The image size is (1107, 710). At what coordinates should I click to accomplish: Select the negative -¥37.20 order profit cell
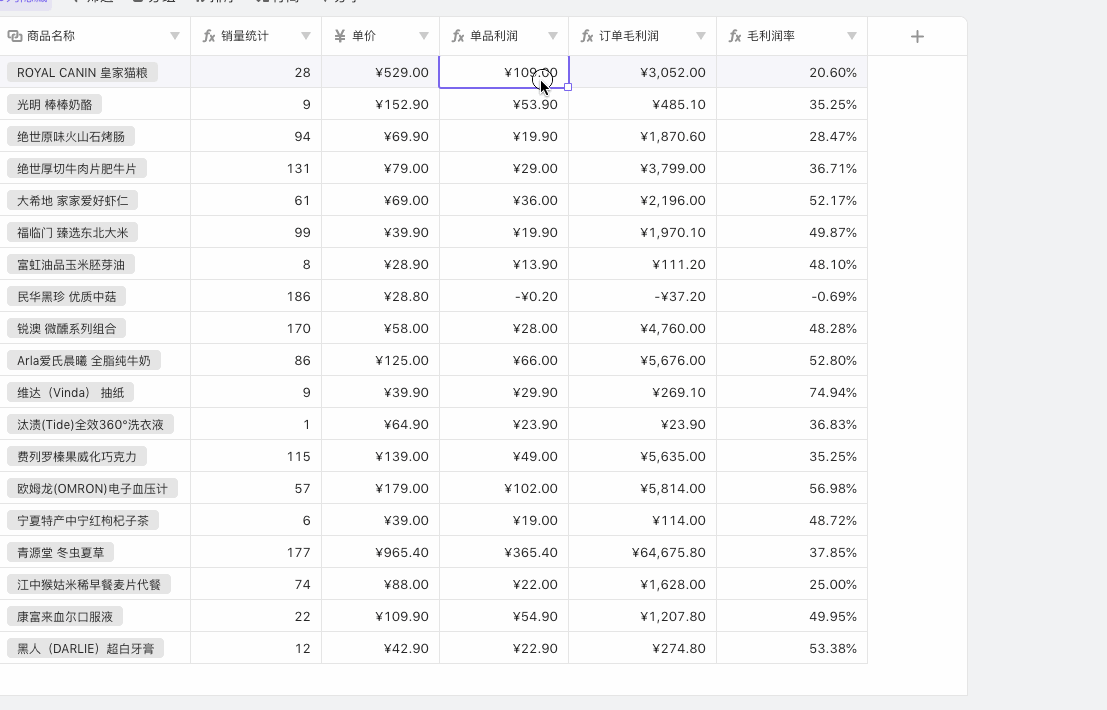[x=642, y=296]
